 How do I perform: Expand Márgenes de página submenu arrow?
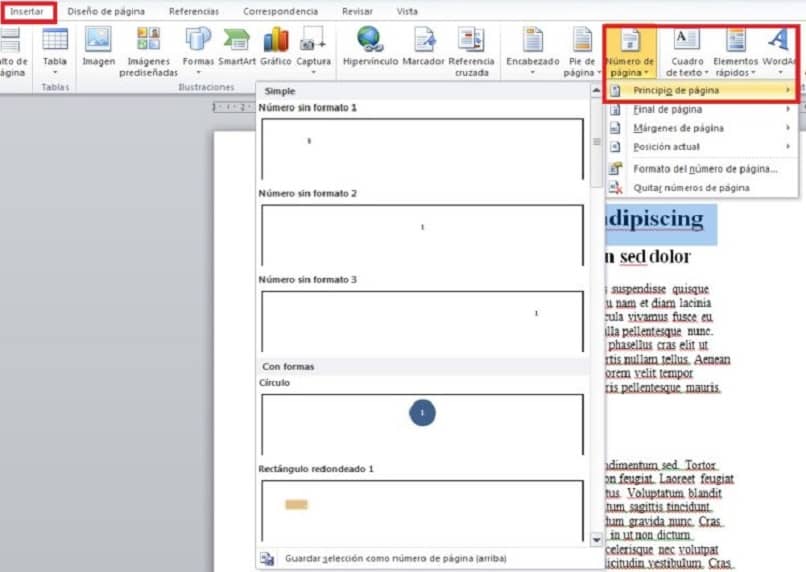point(787,127)
